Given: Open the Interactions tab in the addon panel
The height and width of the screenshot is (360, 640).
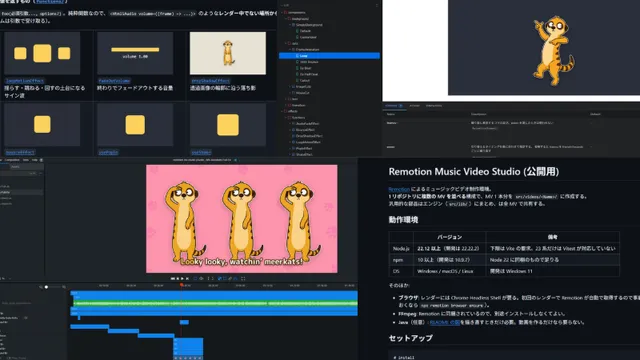Looking at the screenshot, I should coord(434,106).
